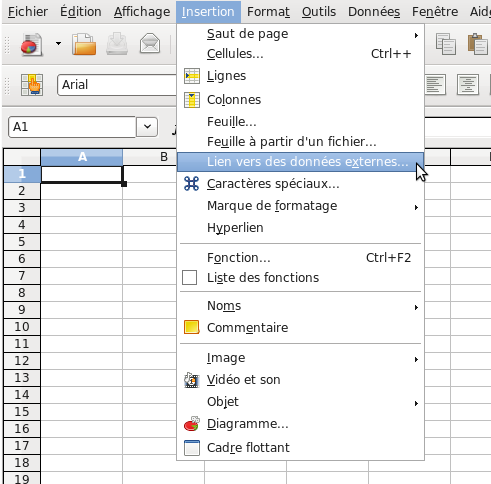Toggle the Liste des fonctions checkbox
The height and width of the screenshot is (484, 491).
[x=189, y=278]
